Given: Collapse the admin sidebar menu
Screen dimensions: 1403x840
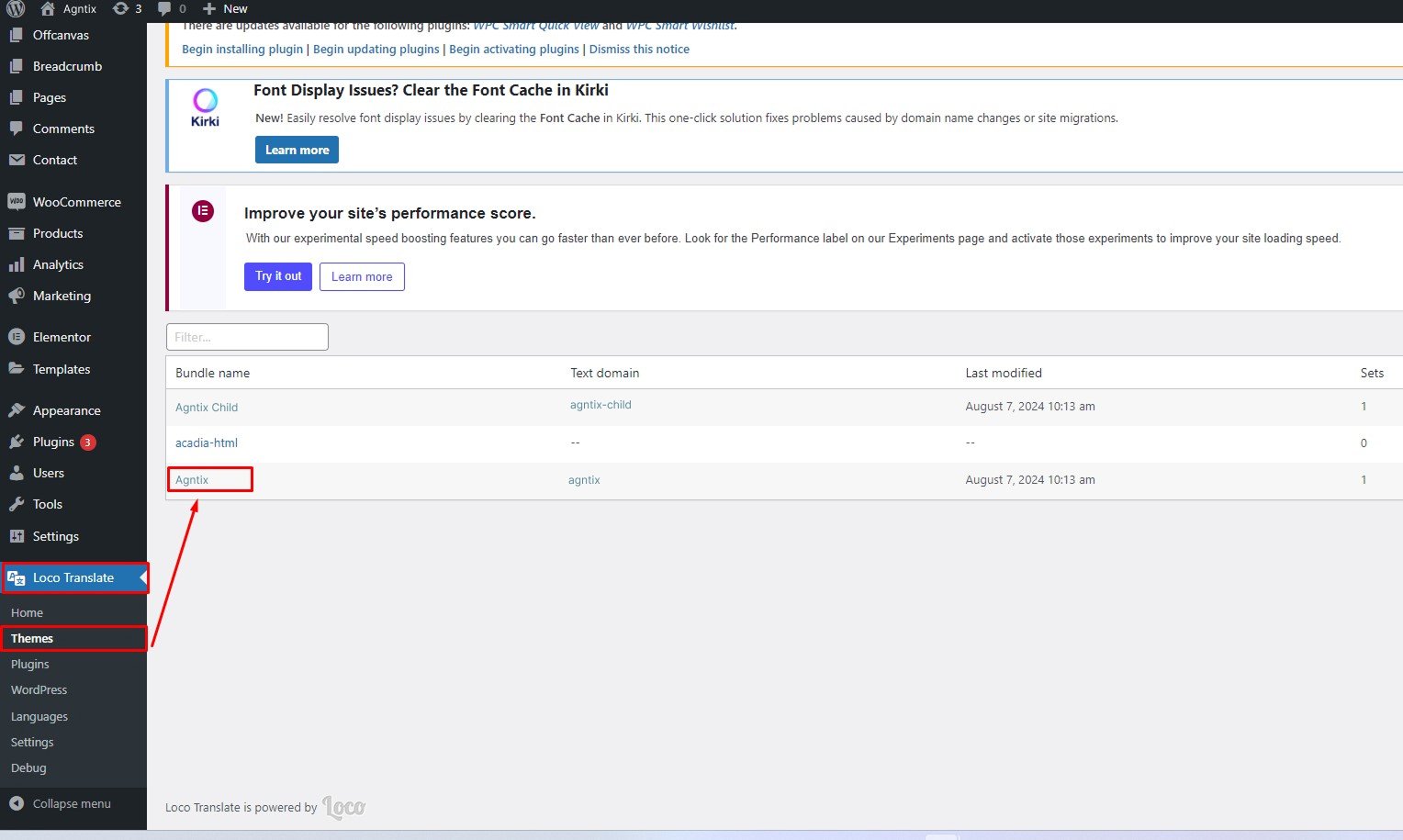Looking at the screenshot, I should 61,803.
